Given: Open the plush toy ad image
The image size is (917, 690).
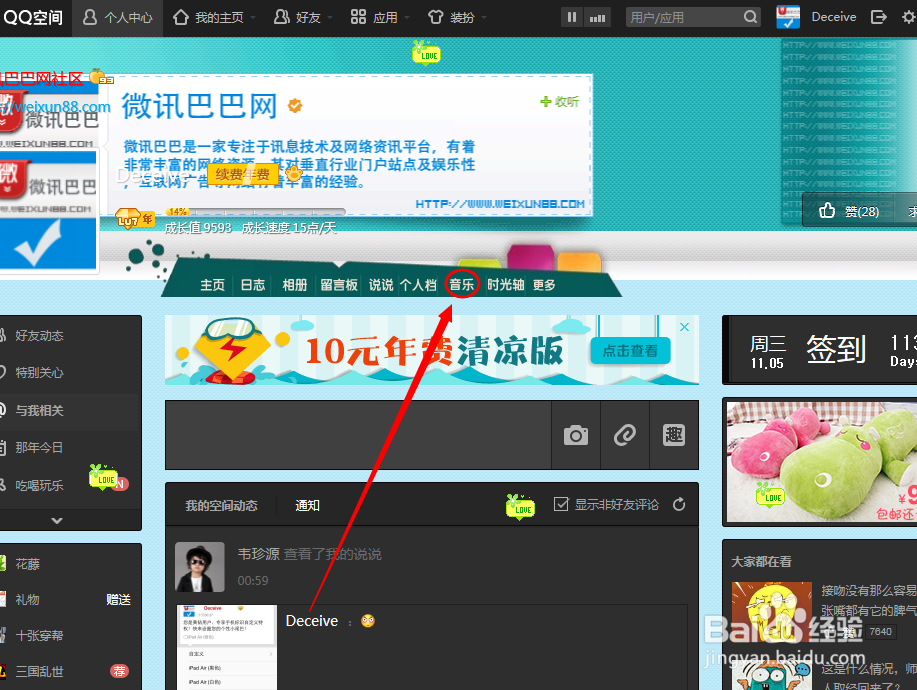Looking at the screenshot, I should pos(821,461).
